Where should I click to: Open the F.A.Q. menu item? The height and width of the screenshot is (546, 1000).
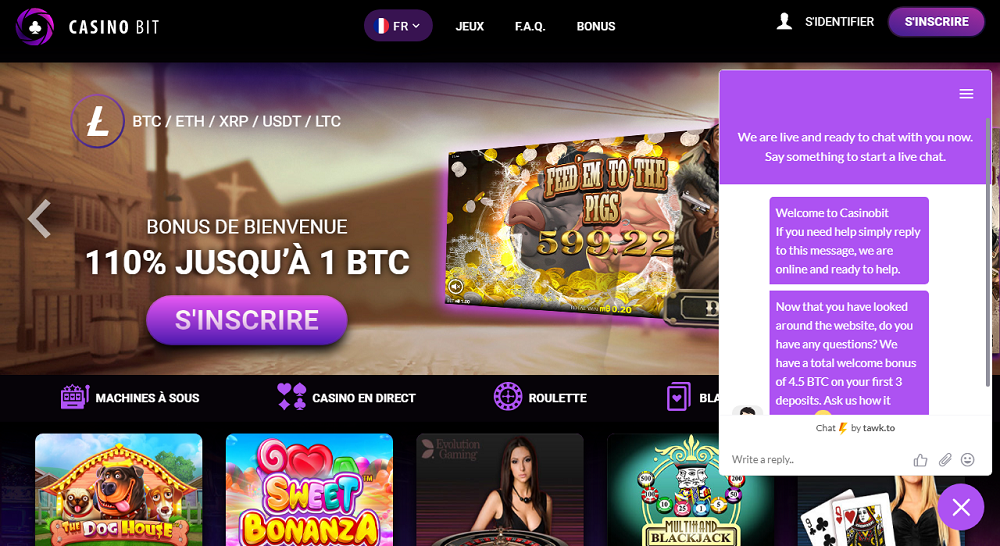click(x=530, y=26)
